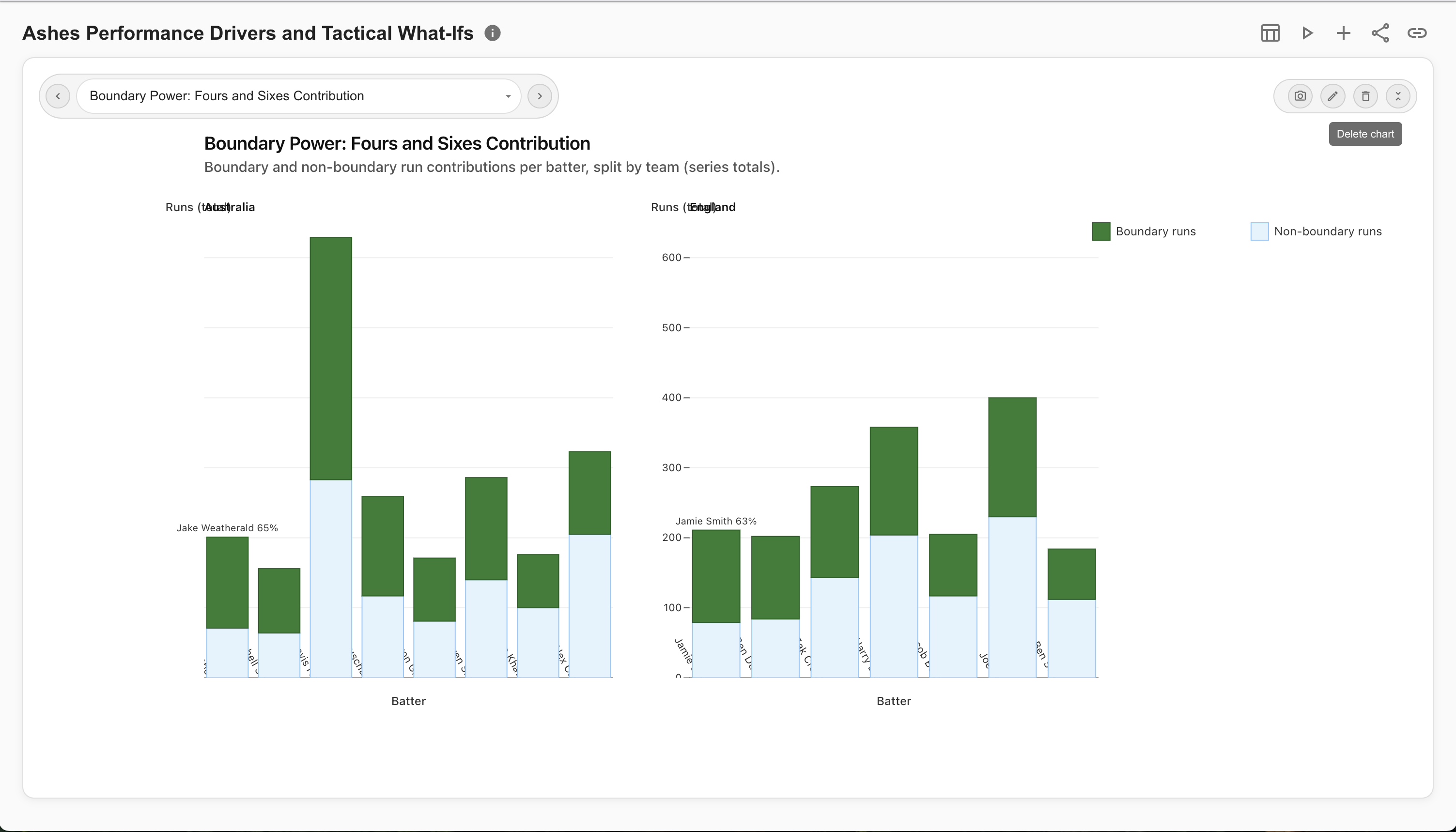Viewport: 1456px width, 832px height.
Task: Click the dark green Boundary runs swatch
Action: [1100, 231]
